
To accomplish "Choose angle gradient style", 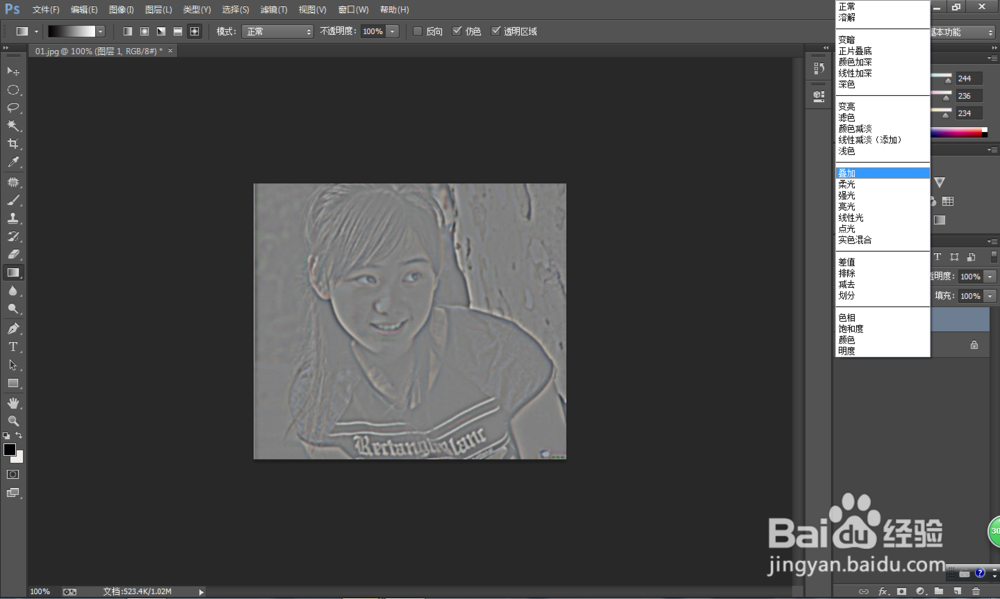I will 161,31.
